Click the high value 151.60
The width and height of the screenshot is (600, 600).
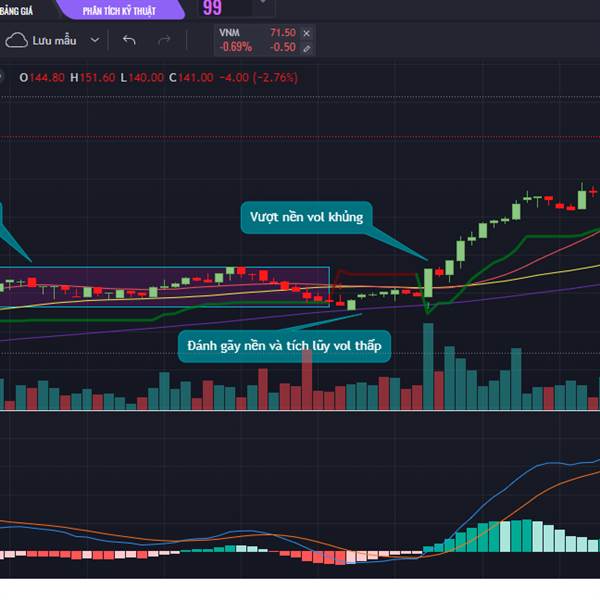coord(97,78)
